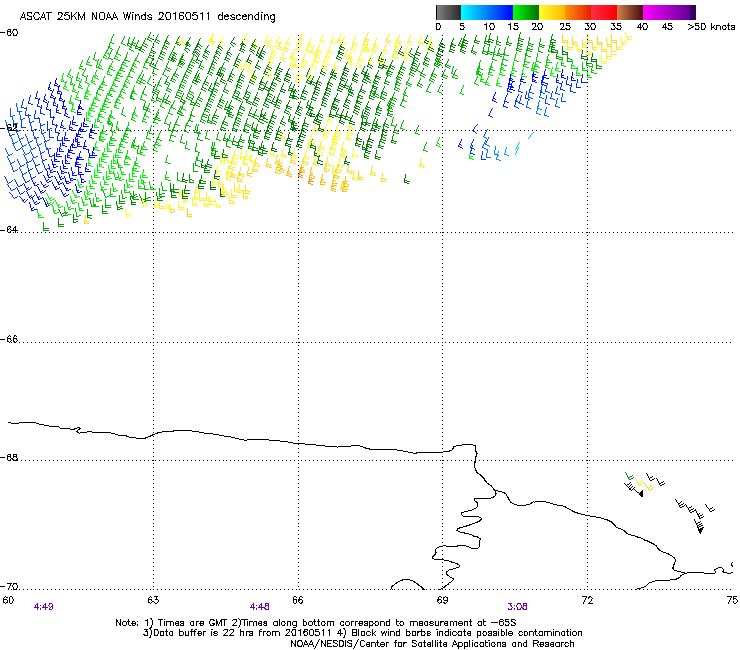Click latitude axis label '-68'
This screenshot has width=740, height=650.
pyautogui.click(x=9, y=457)
